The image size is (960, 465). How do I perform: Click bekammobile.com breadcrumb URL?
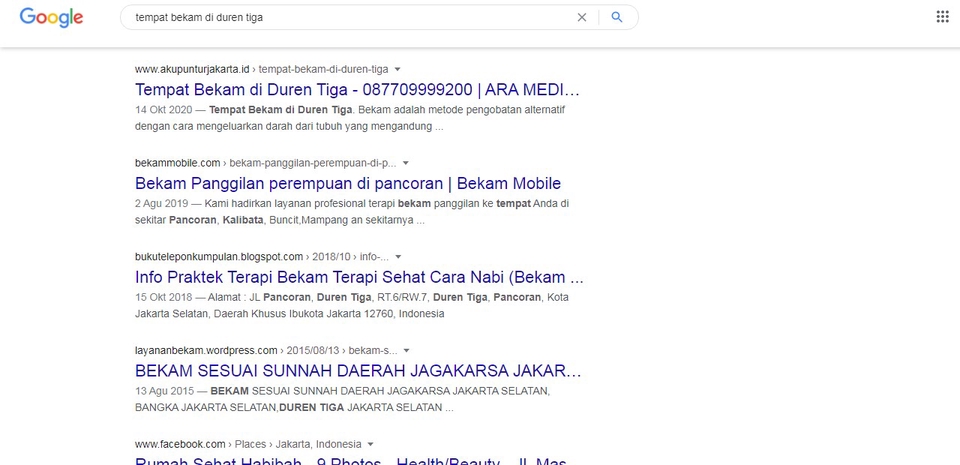(266, 163)
